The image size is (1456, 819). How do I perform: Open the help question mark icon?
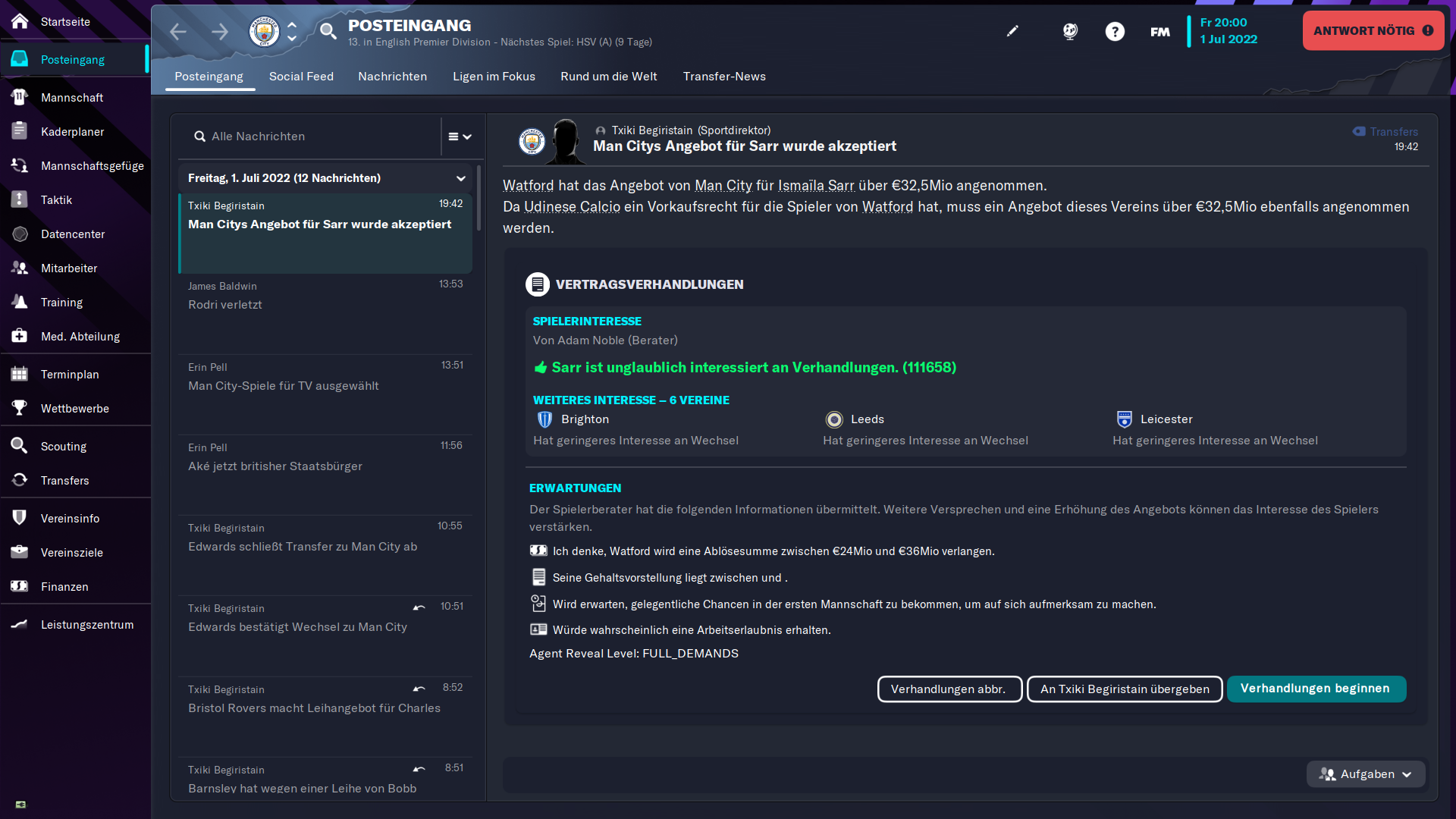pyautogui.click(x=1115, y=31)
